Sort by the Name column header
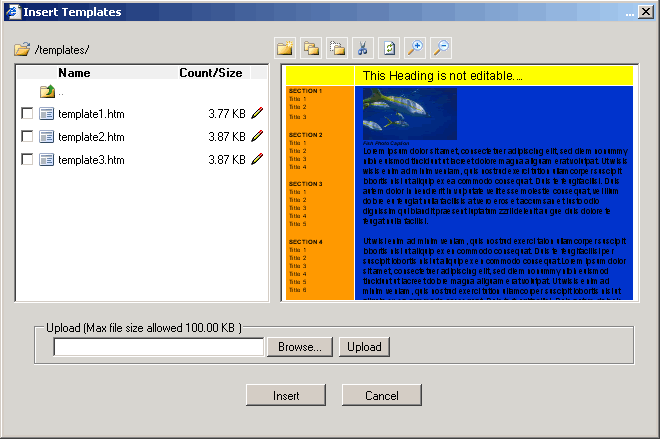660x440 pixels. click(74, 73)
